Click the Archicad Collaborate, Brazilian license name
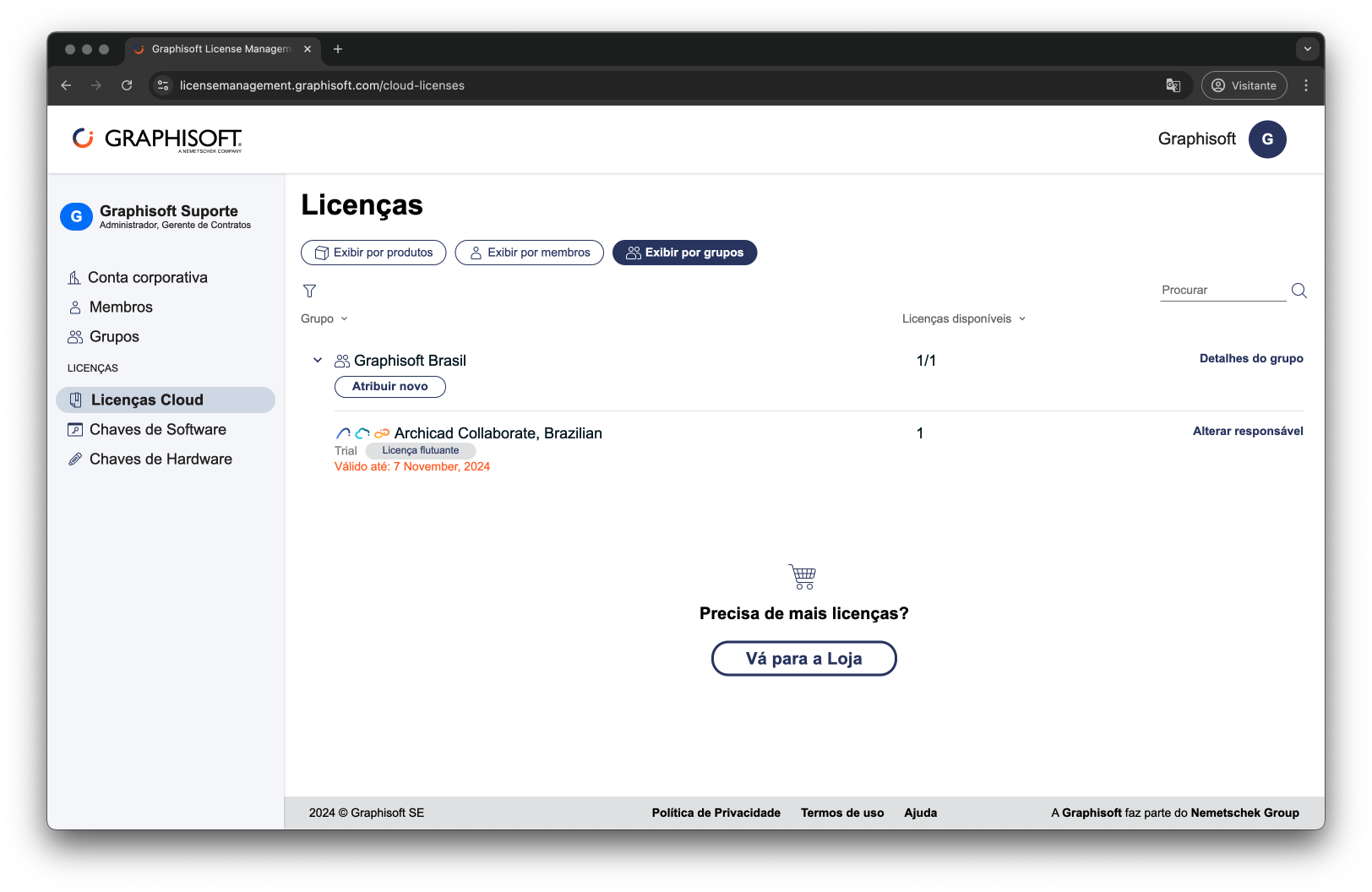 [498, 433]
